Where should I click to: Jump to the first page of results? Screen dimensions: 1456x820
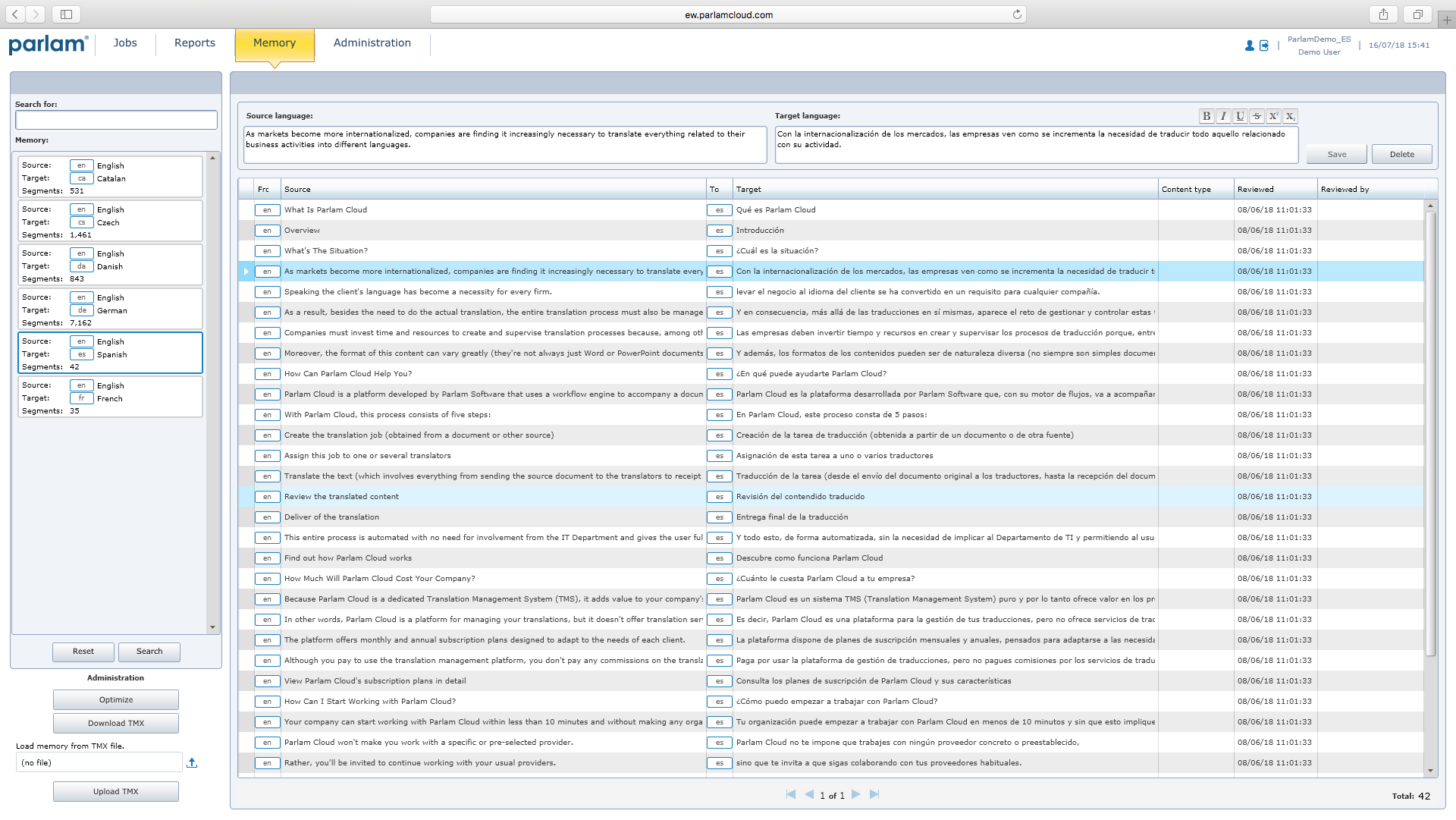point(790,795)
